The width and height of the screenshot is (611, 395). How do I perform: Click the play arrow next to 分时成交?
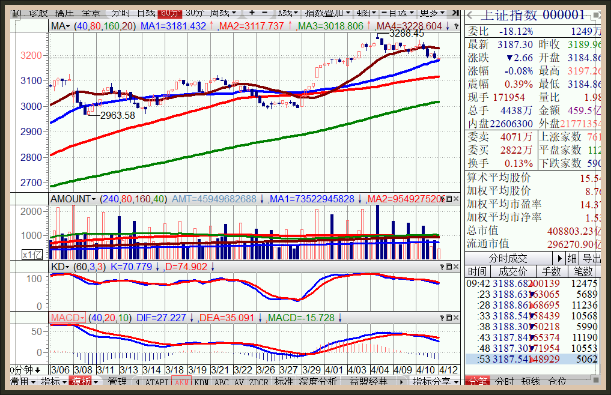pos(560,258)
